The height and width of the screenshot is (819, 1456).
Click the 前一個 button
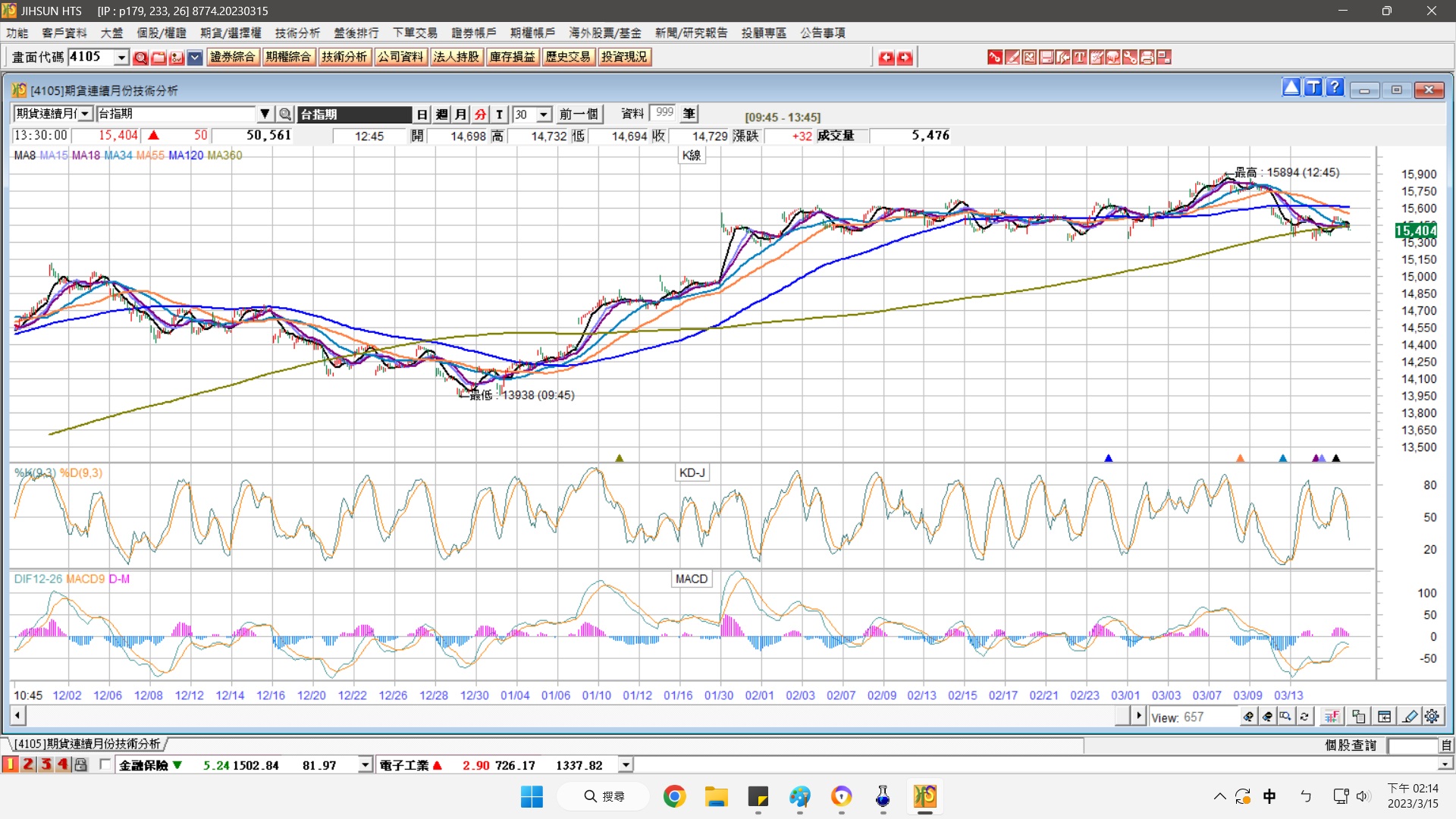(x=579, y=115)
